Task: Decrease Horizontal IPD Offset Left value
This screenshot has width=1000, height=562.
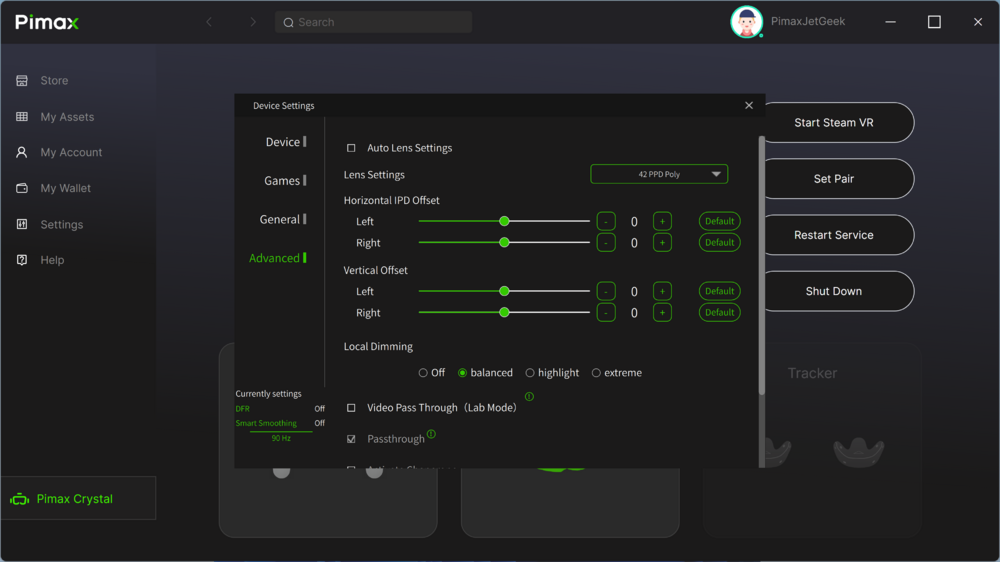Action: [x=606, y=221]
